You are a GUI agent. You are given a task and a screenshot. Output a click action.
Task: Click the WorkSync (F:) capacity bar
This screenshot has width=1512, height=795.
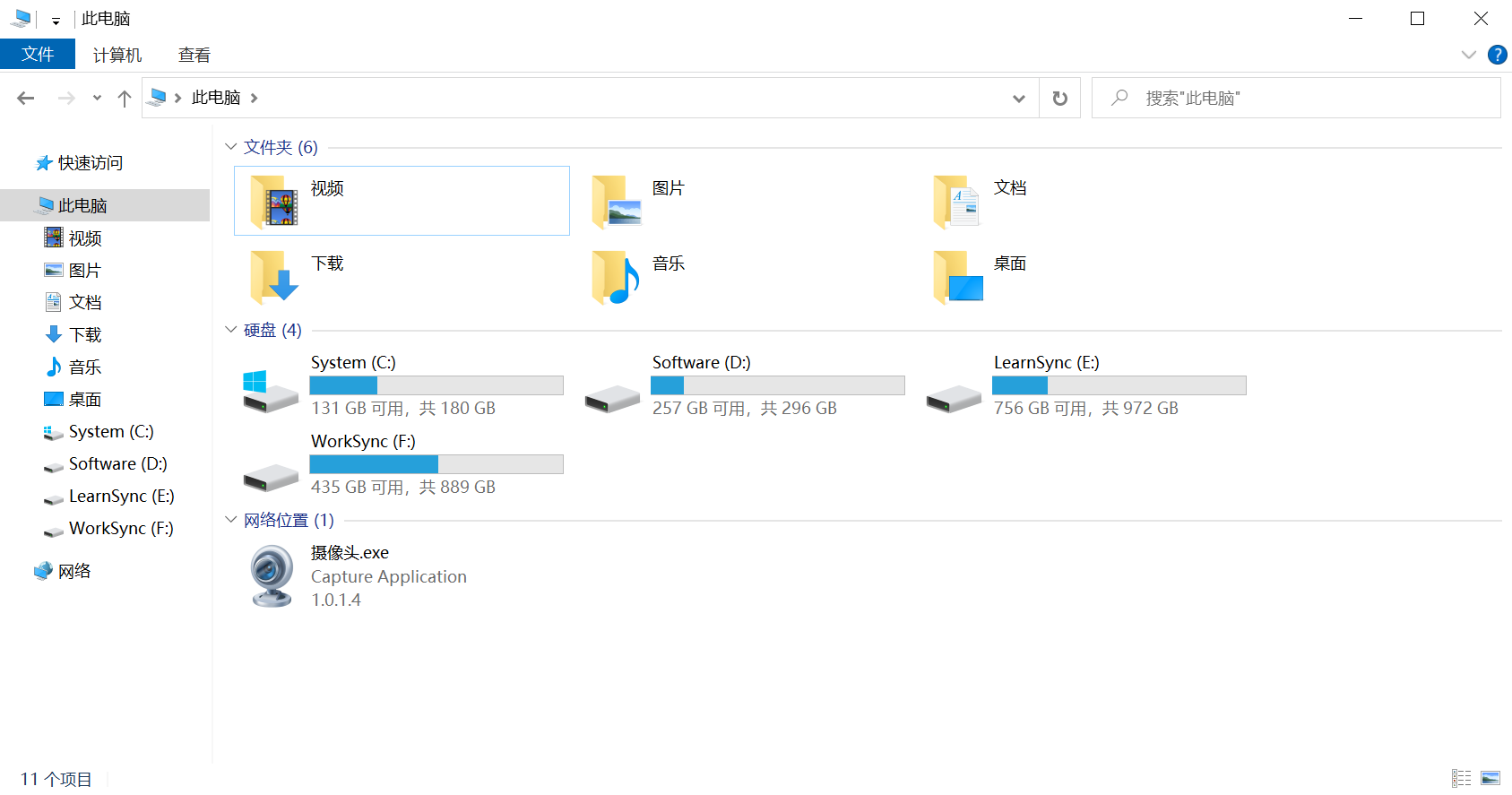436,464
